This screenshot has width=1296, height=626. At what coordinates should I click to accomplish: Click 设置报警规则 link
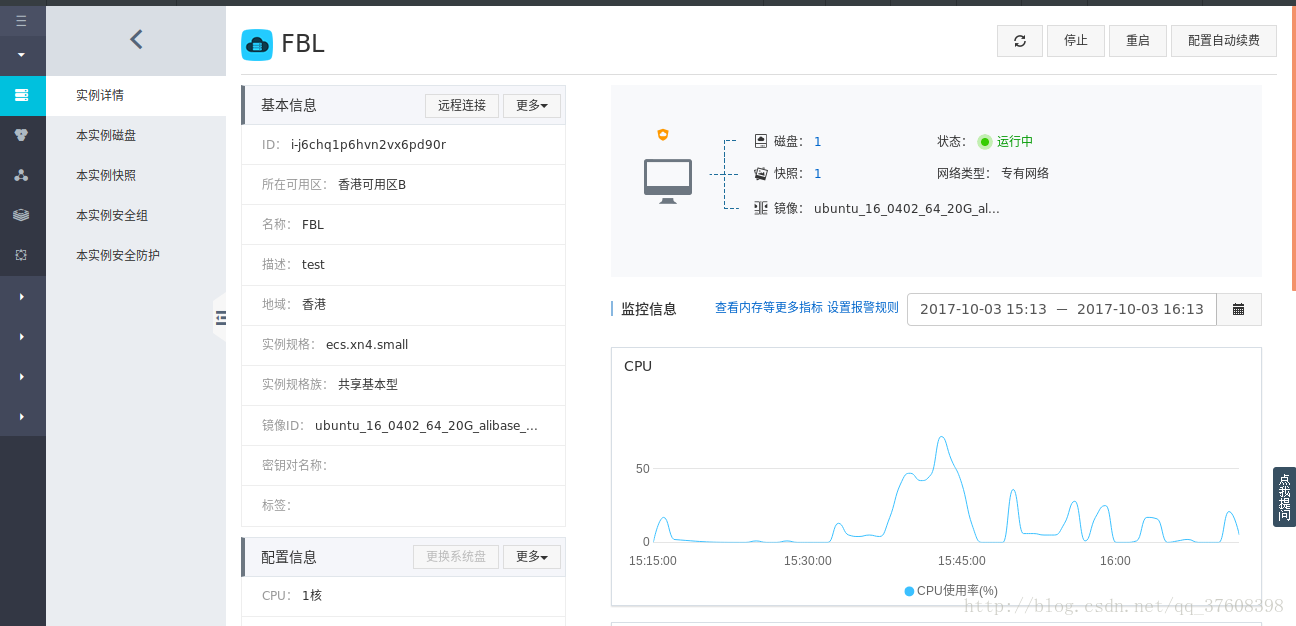tap(862, 308)
